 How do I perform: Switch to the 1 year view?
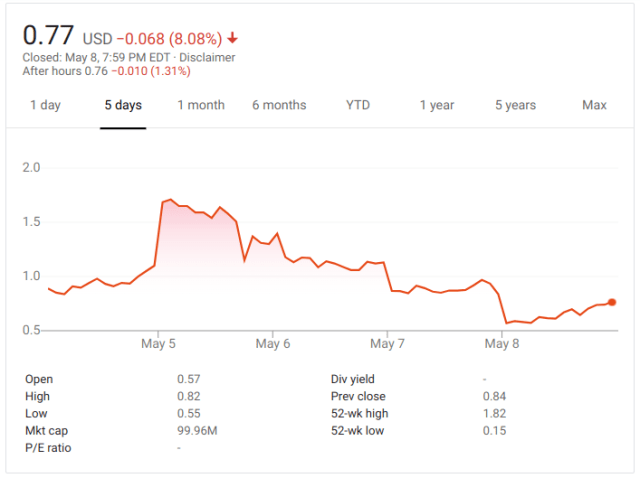pos(436,105)
